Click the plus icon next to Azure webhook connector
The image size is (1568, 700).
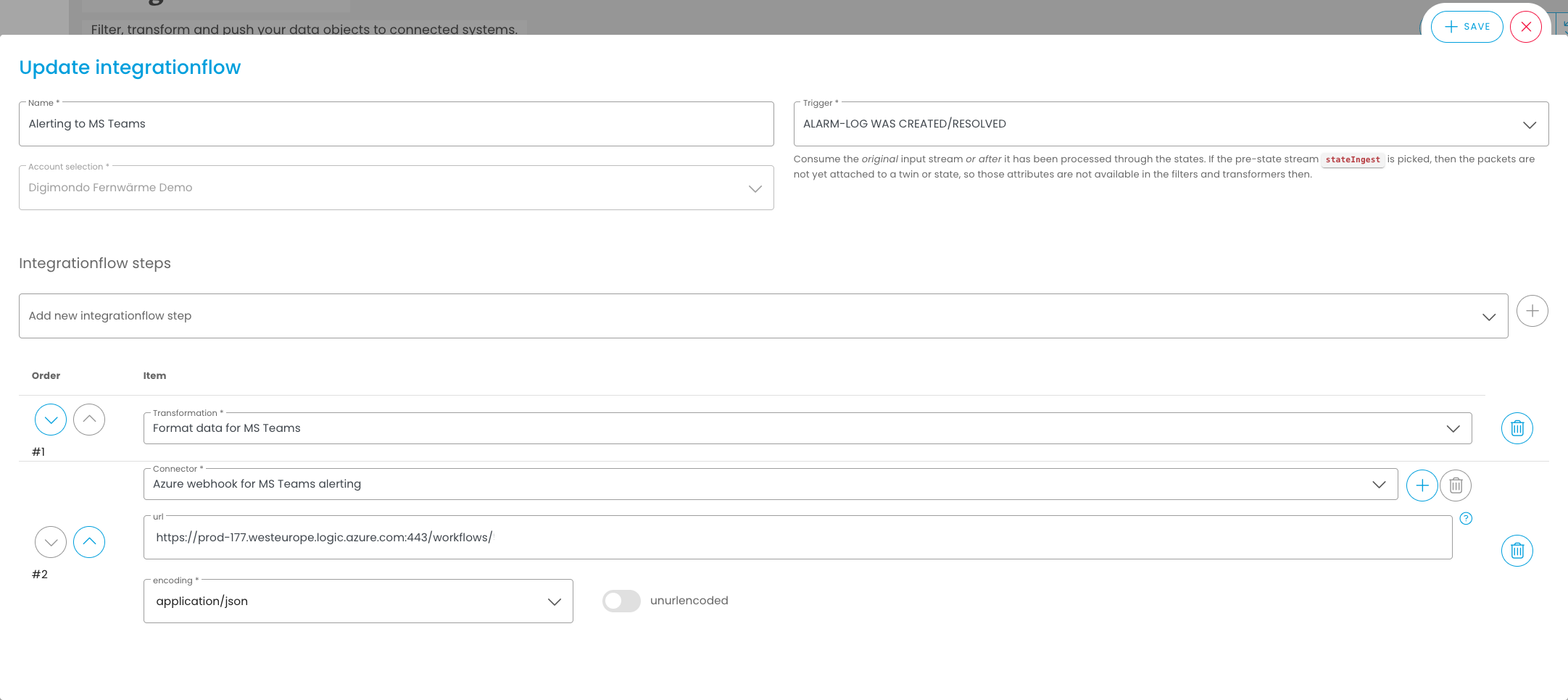(1422, 485)
